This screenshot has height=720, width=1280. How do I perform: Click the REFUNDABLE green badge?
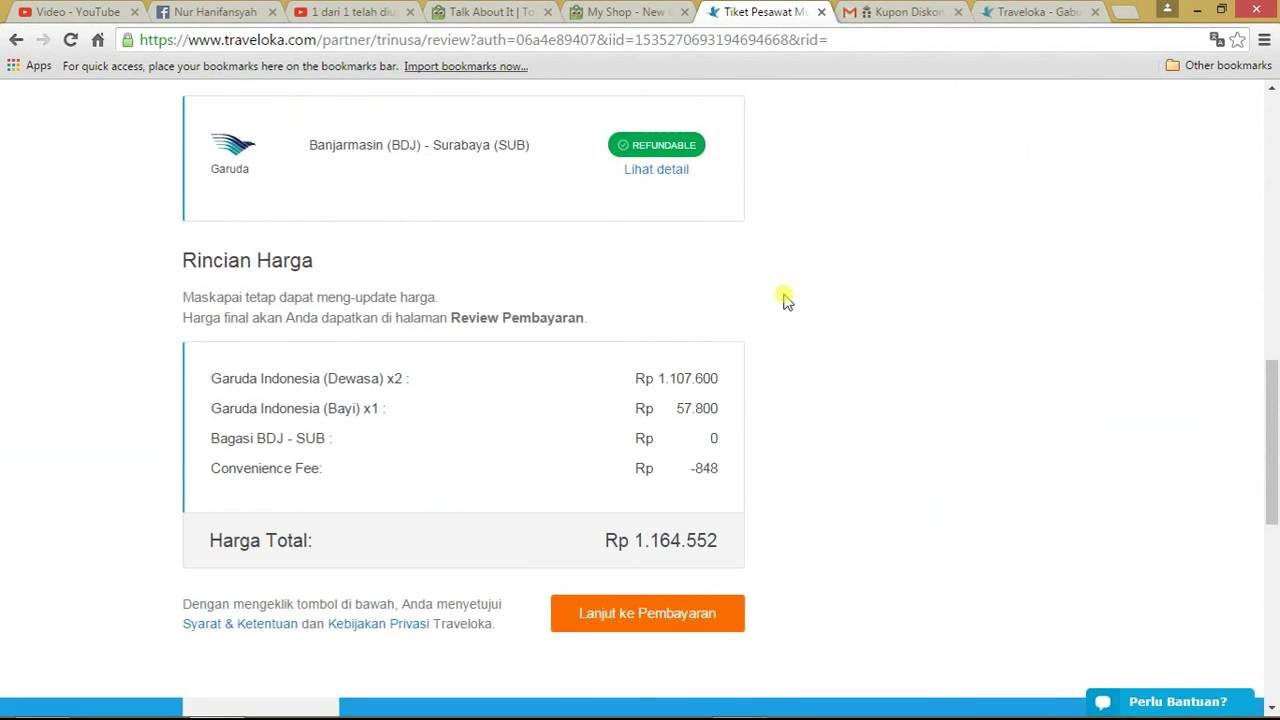pyautogui.click(x=656, y=145)
